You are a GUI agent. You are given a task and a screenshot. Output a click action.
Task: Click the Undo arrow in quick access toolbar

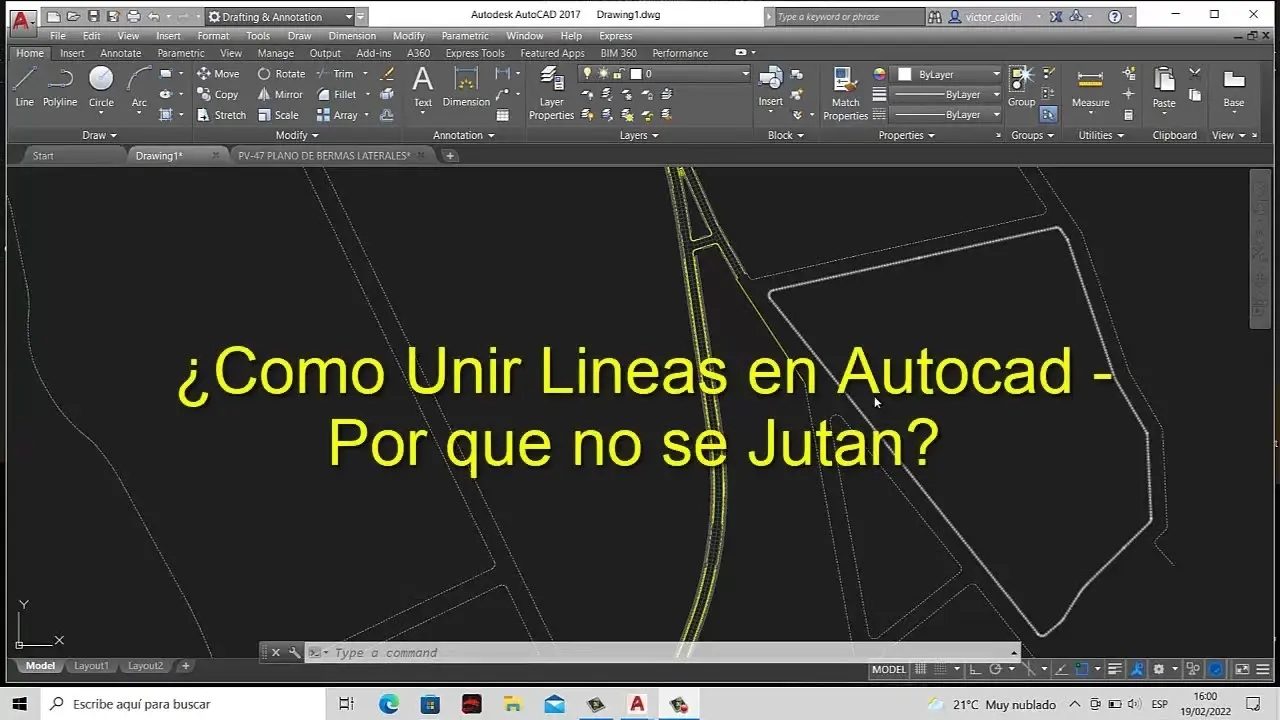click(153, 16)
